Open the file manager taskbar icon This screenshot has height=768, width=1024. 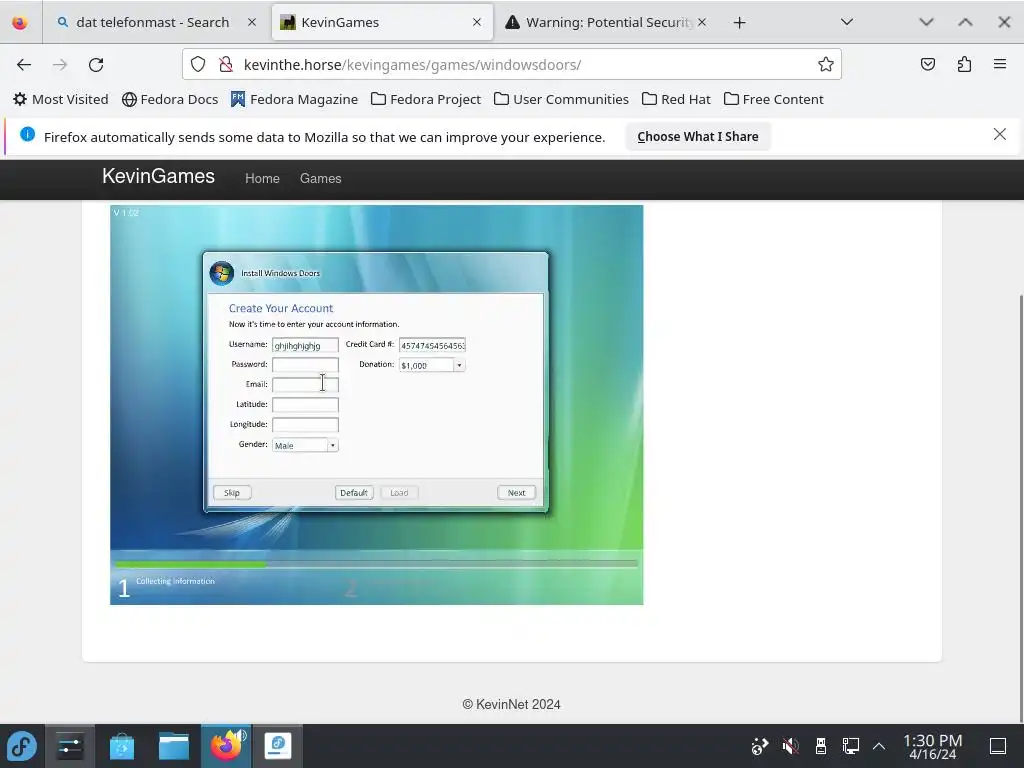pos(174,746)
